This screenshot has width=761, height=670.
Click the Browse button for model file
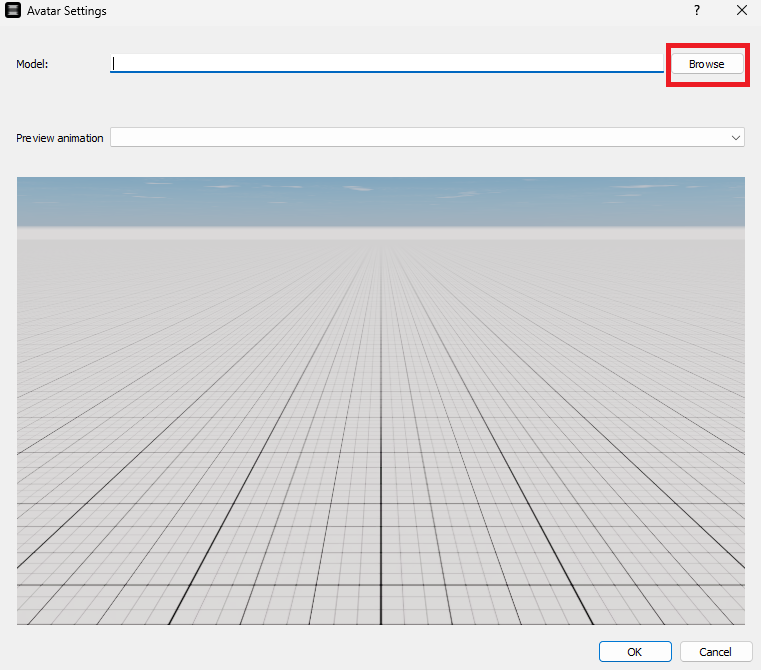[707, 64]
